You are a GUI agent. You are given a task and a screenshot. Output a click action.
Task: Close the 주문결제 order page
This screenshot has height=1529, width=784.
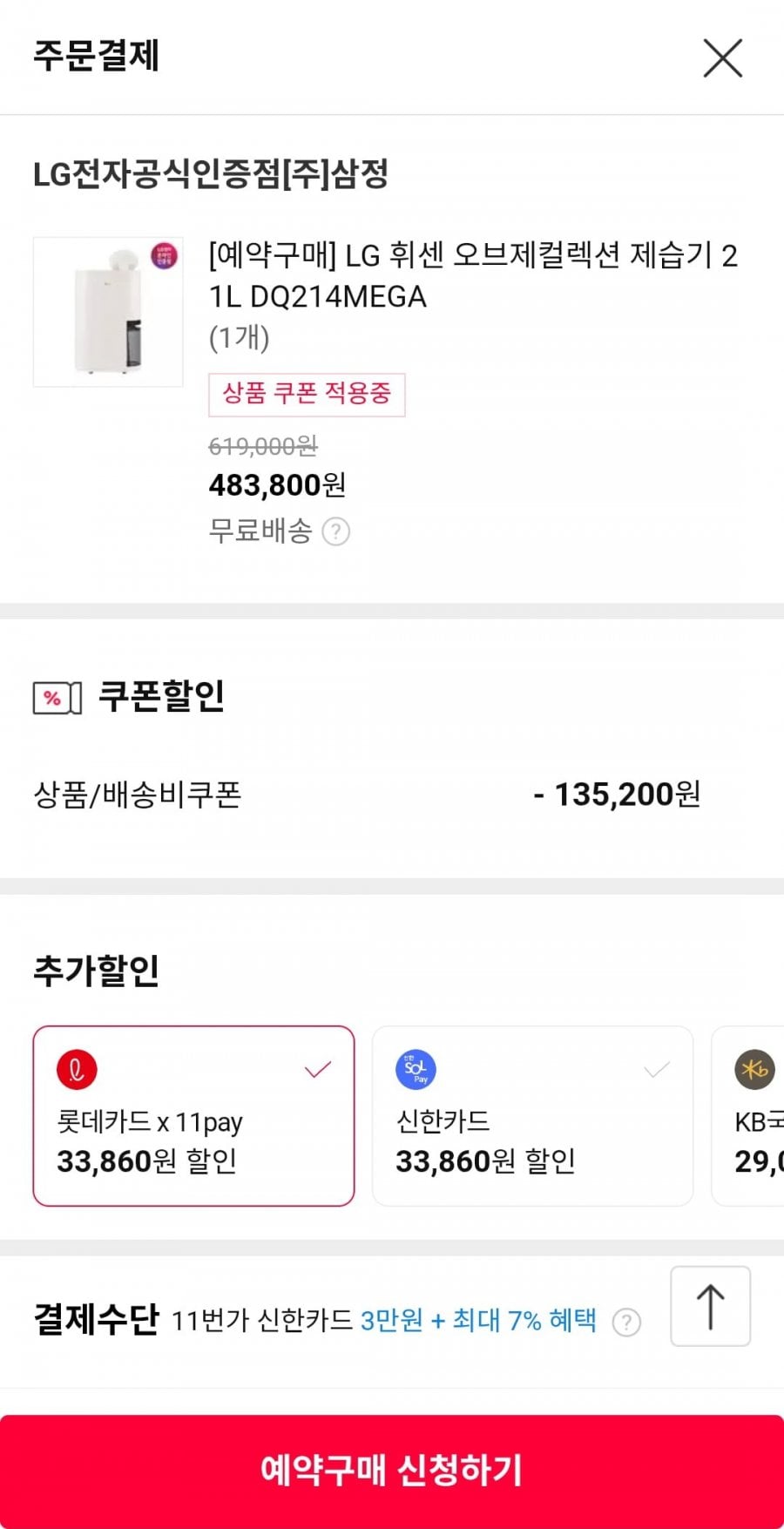[722, 58]
